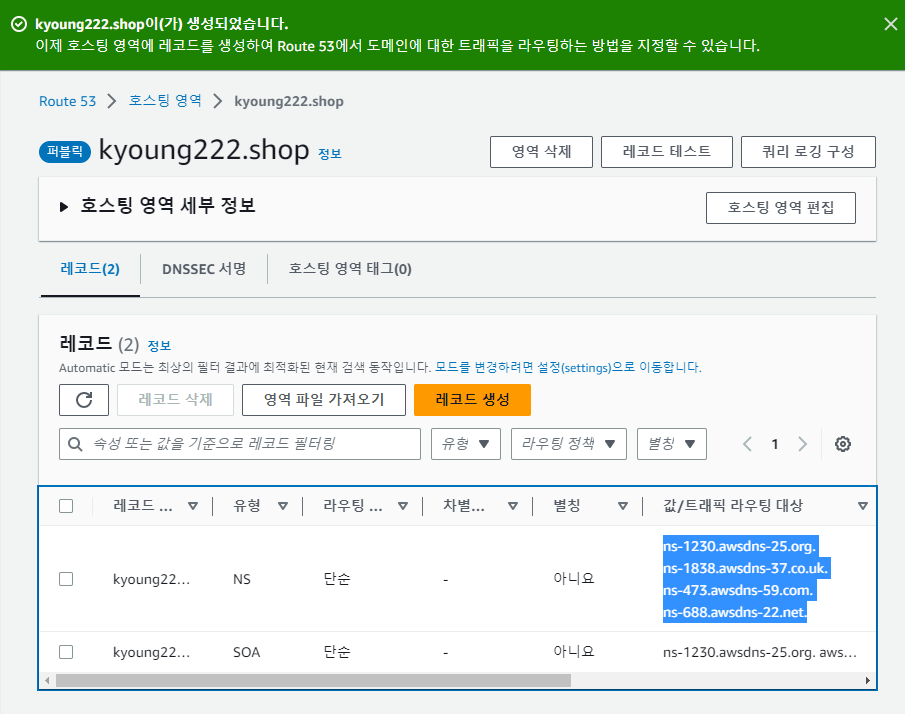Sort by 라우팅 column arrow
Viewport: 905px width, 714px height.
[x=403, y=506]
